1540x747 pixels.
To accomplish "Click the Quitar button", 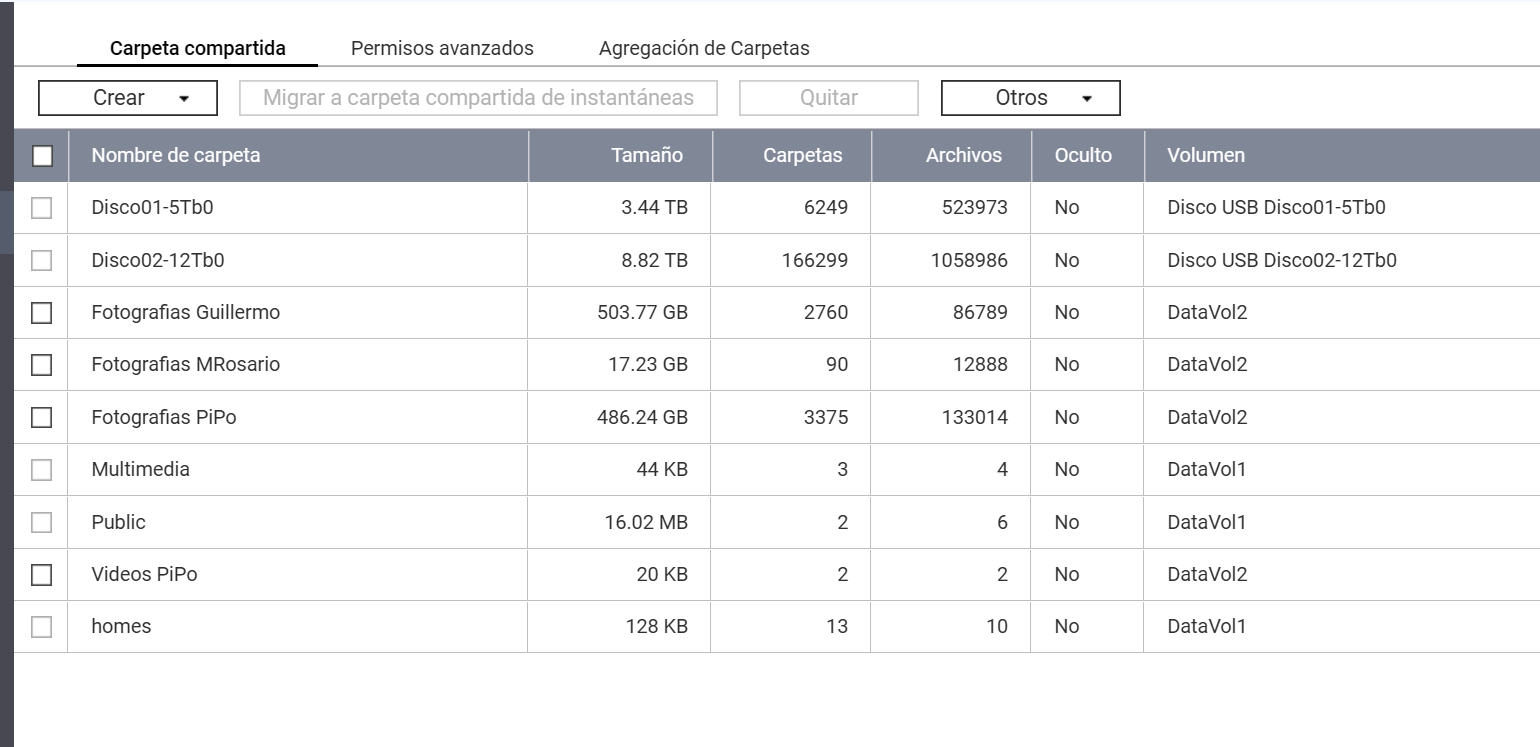I will point(828,98).
